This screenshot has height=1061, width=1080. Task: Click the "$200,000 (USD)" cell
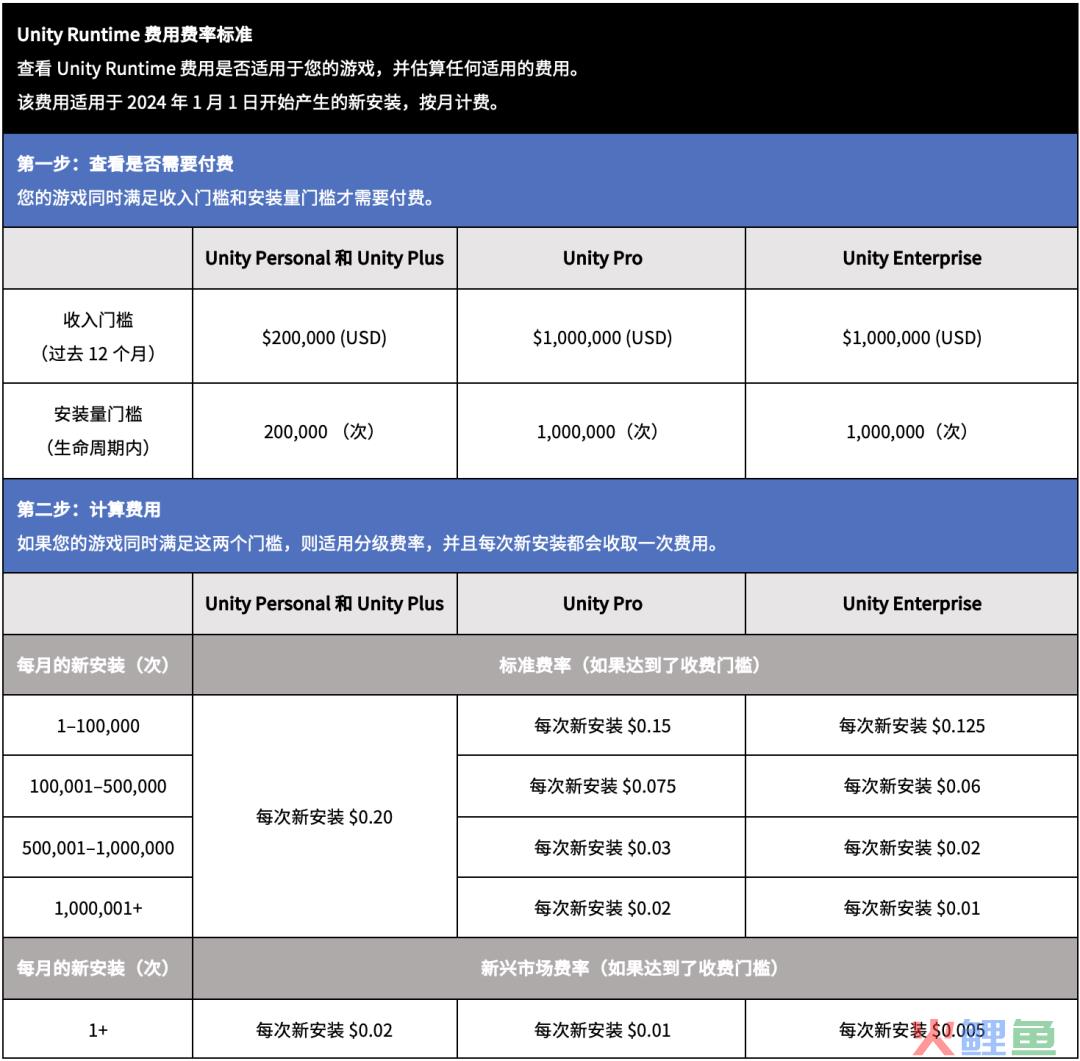(324, 338)
